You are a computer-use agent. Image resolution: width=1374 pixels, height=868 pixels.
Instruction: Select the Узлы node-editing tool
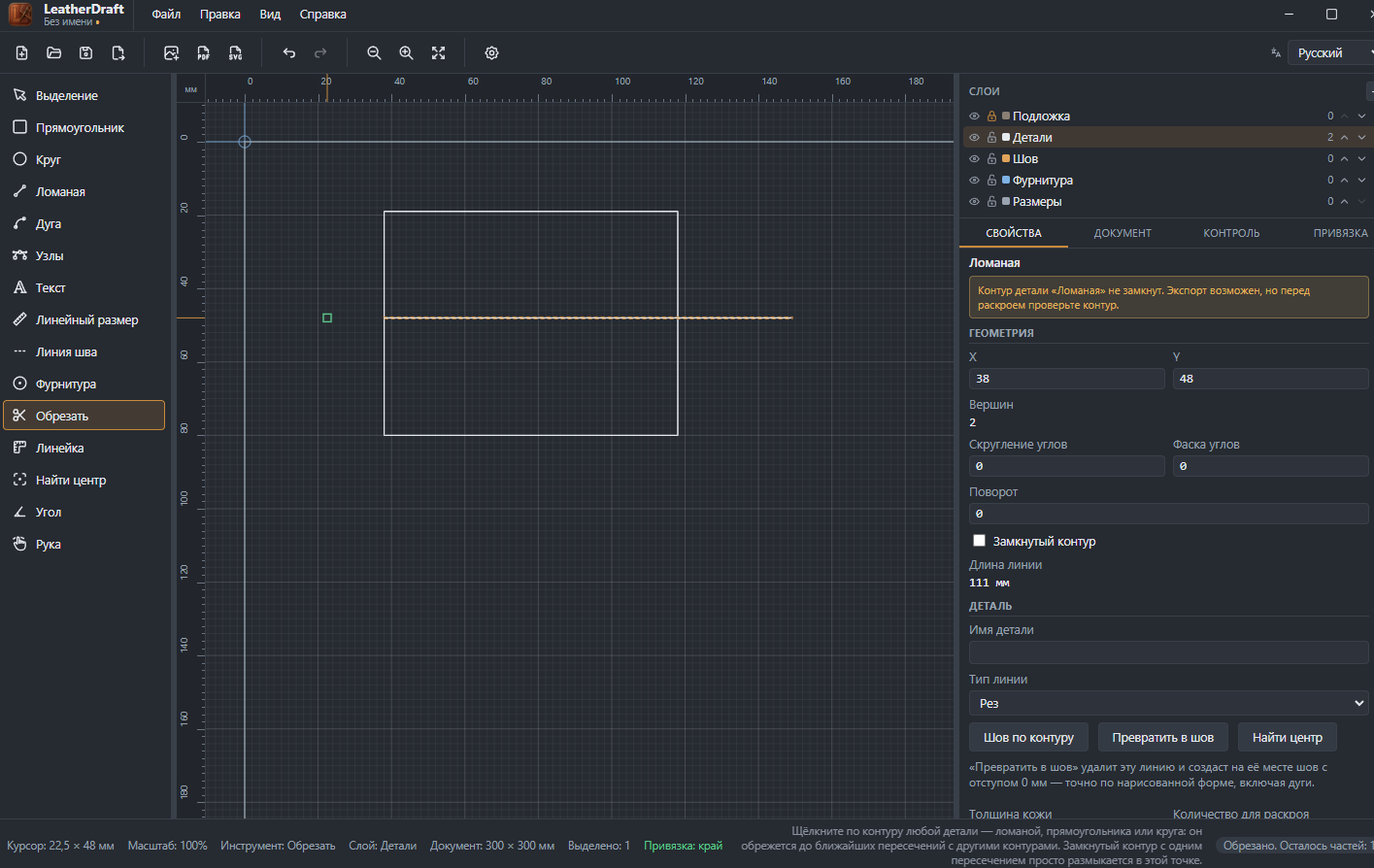(84, 255)
